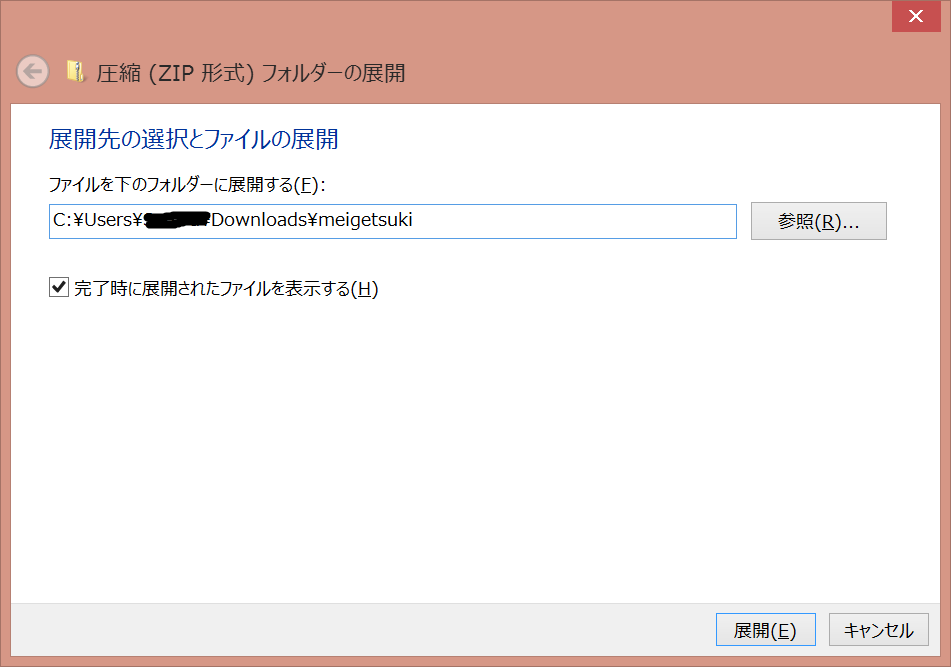
Task: Click the Downloads segment of the path
Action: 260,220
